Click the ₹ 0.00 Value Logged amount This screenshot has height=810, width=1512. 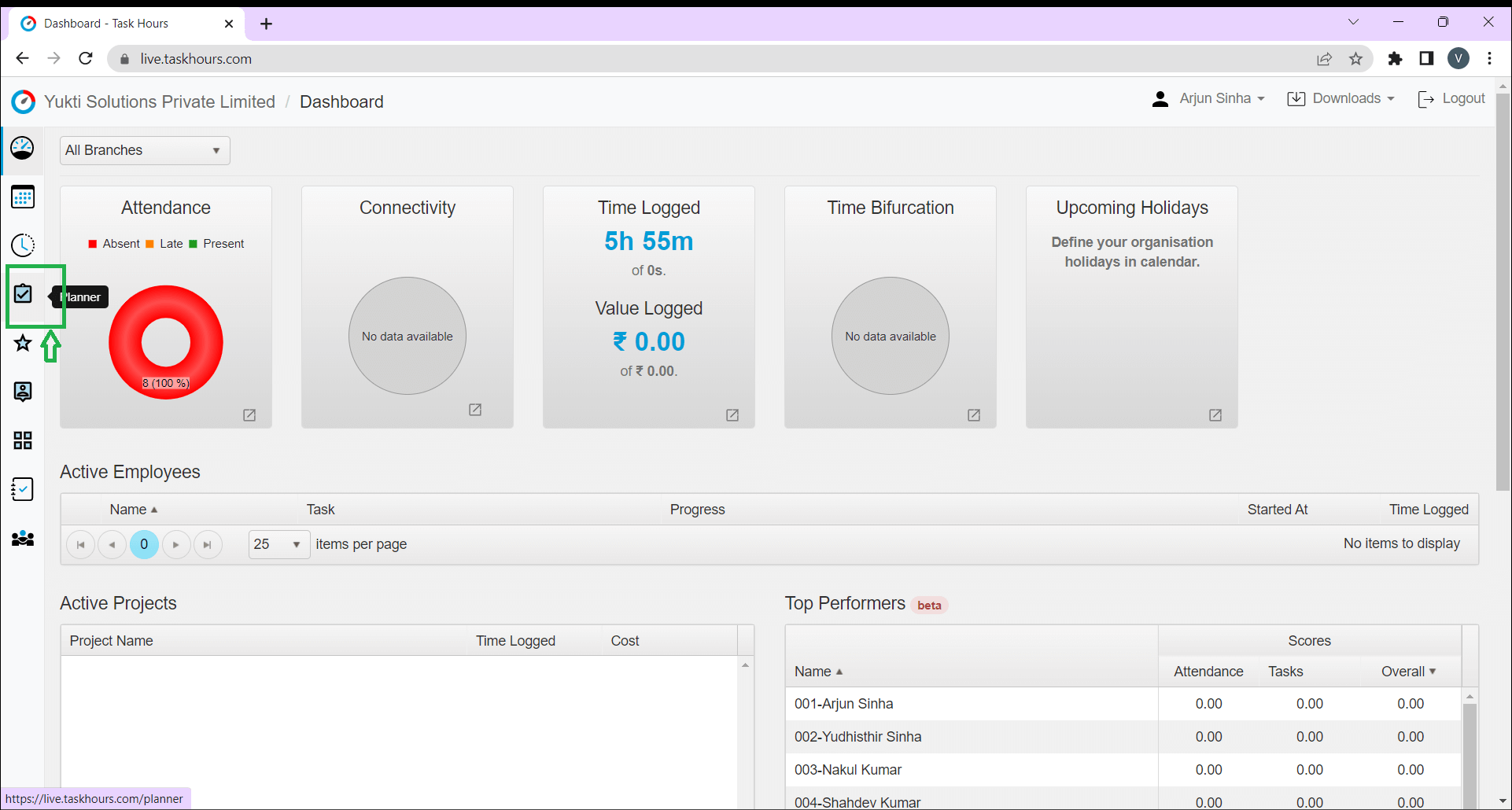649,342
